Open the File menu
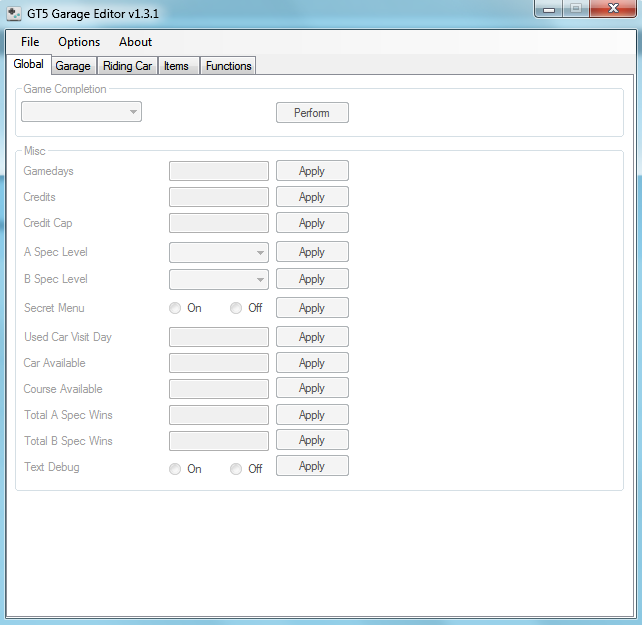 point(30,42)
